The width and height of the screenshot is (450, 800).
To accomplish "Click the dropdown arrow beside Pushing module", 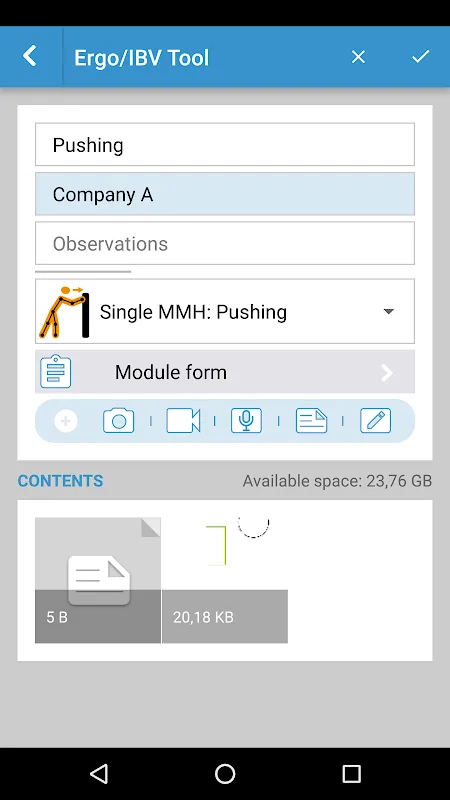I will [x=389, y=312].
